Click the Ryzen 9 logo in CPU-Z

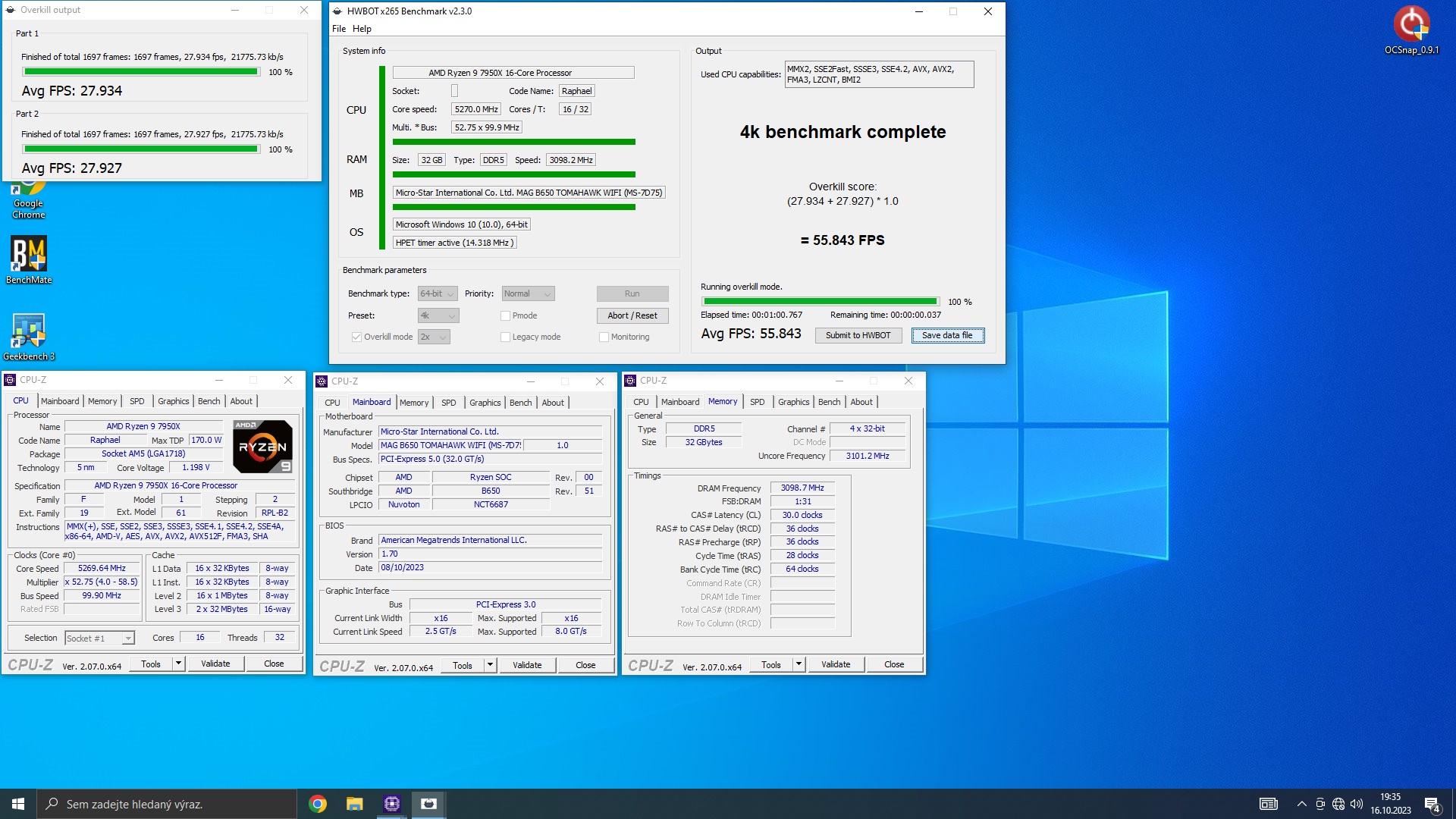(262, 446)
